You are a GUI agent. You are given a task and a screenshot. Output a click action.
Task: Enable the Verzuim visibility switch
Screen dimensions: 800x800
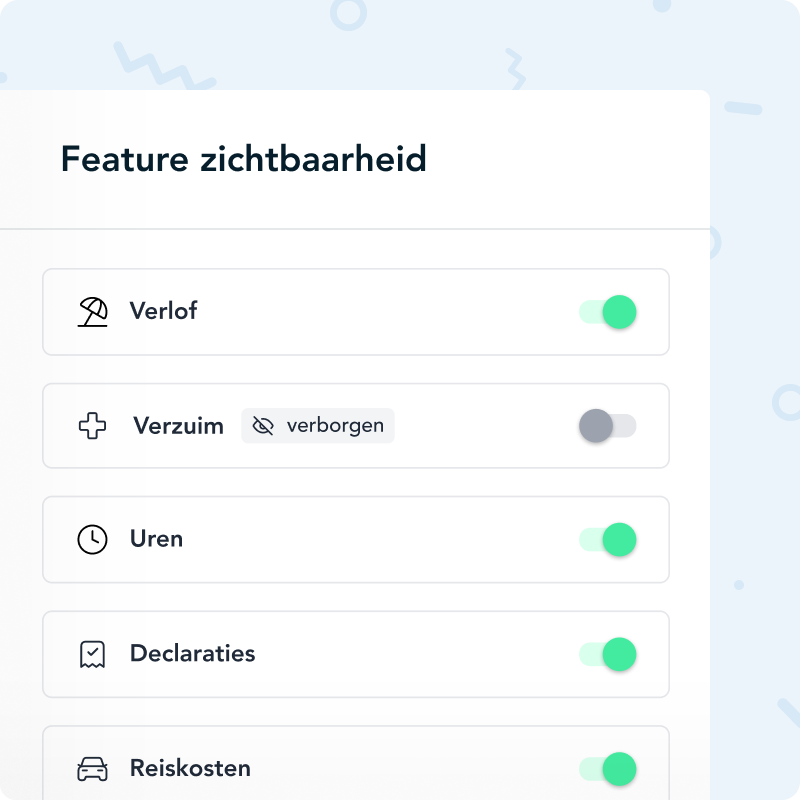608,425
